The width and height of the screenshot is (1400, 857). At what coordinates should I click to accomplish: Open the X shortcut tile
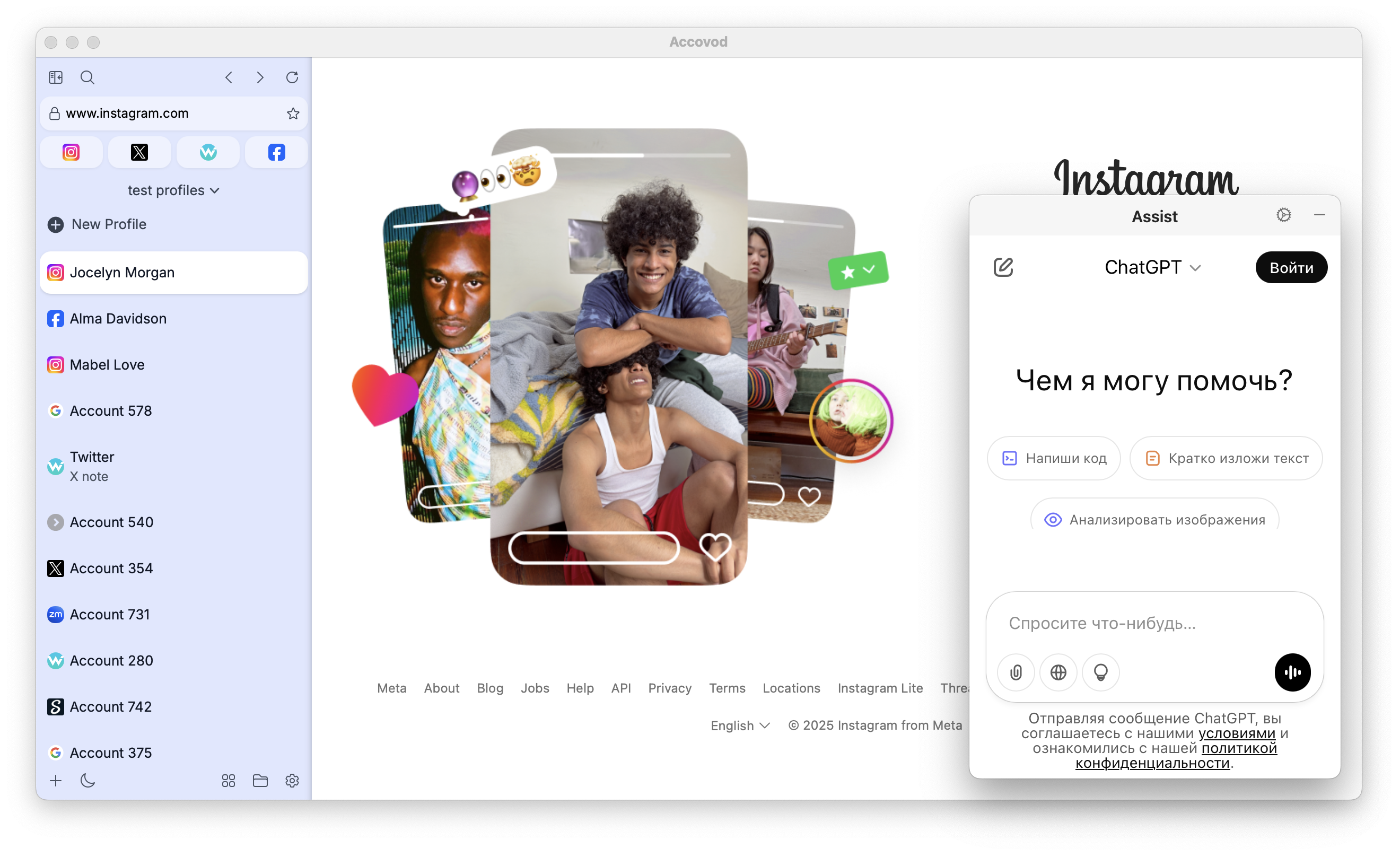(139, 152)
